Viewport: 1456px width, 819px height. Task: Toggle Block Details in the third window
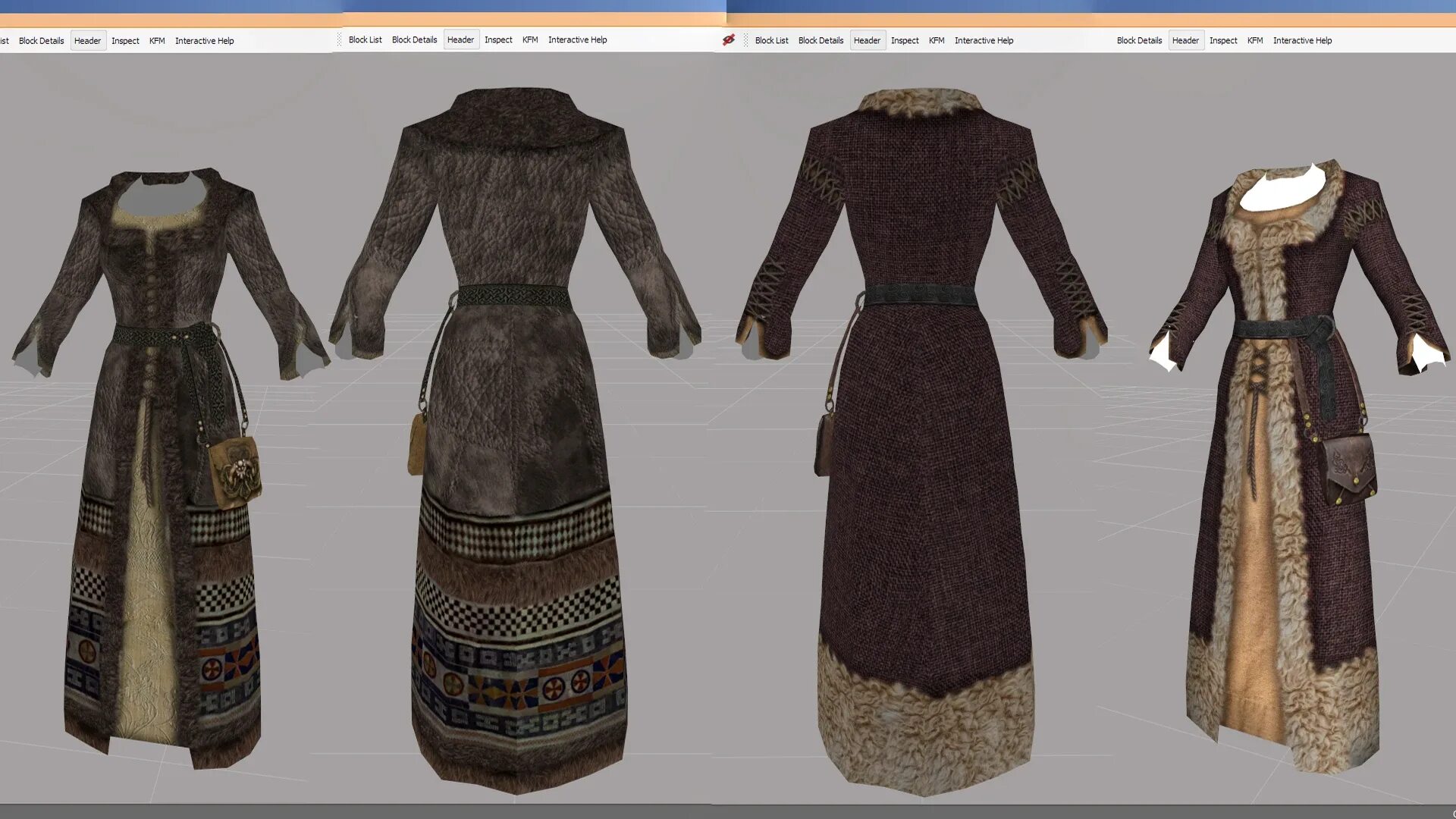[821, 41]
